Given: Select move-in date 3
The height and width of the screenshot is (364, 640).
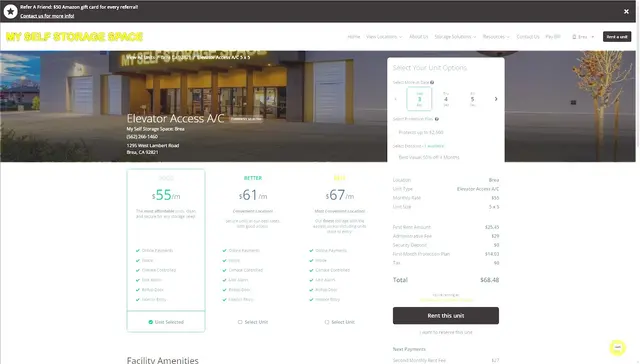Looking at the screenshot, I should [419, 99].
